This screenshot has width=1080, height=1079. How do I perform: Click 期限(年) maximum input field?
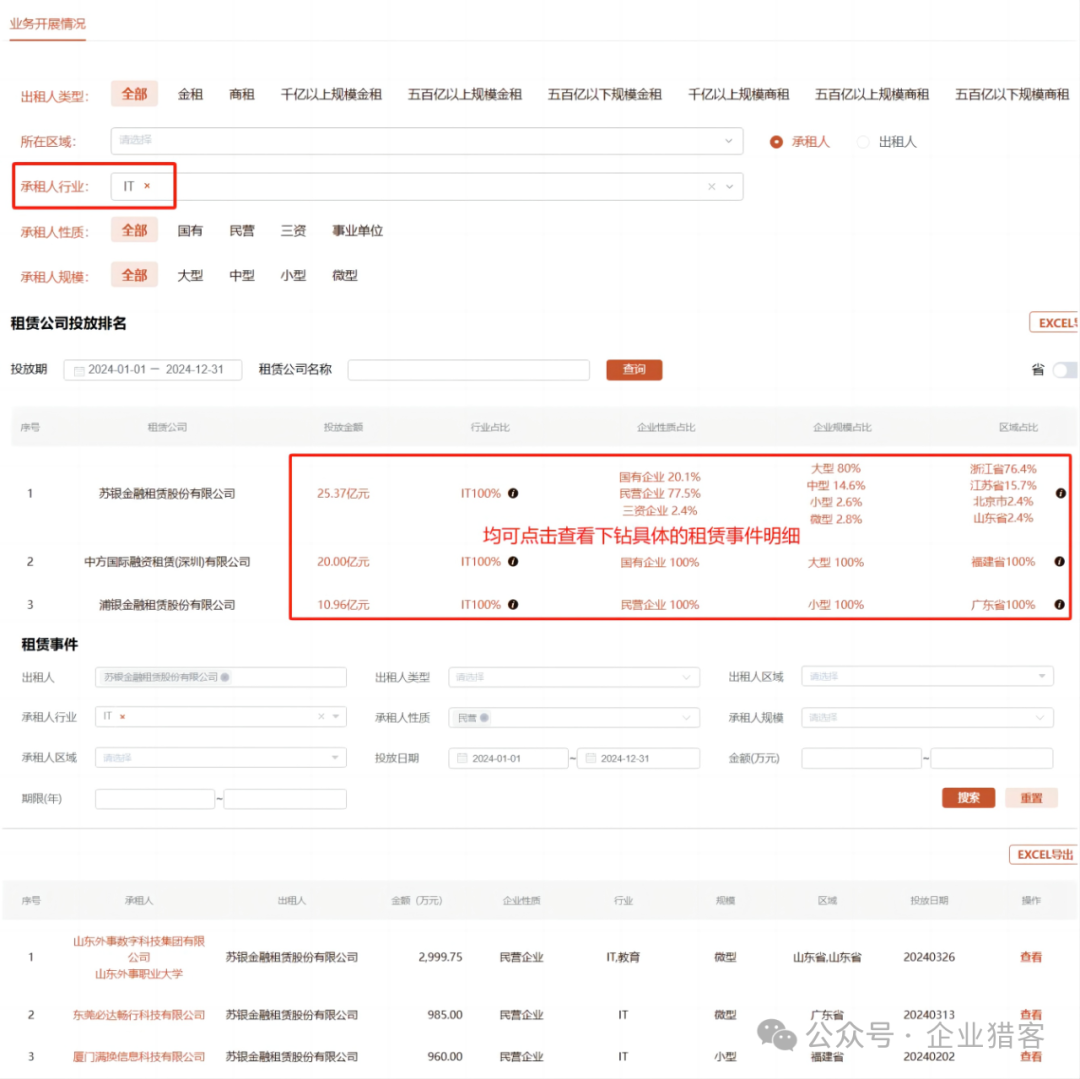click(x=284, y=799)
